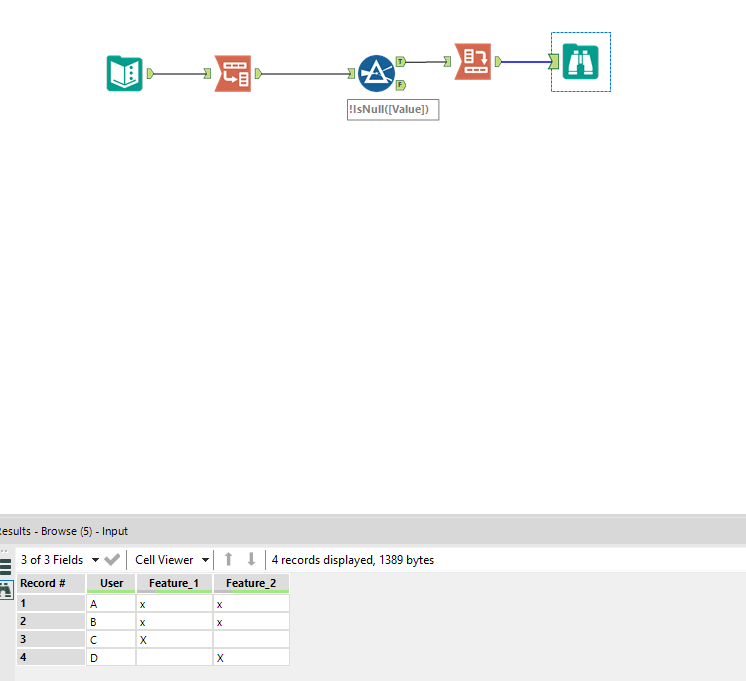
Task: Click User cell containing B
Action: (x=111, y=622)
